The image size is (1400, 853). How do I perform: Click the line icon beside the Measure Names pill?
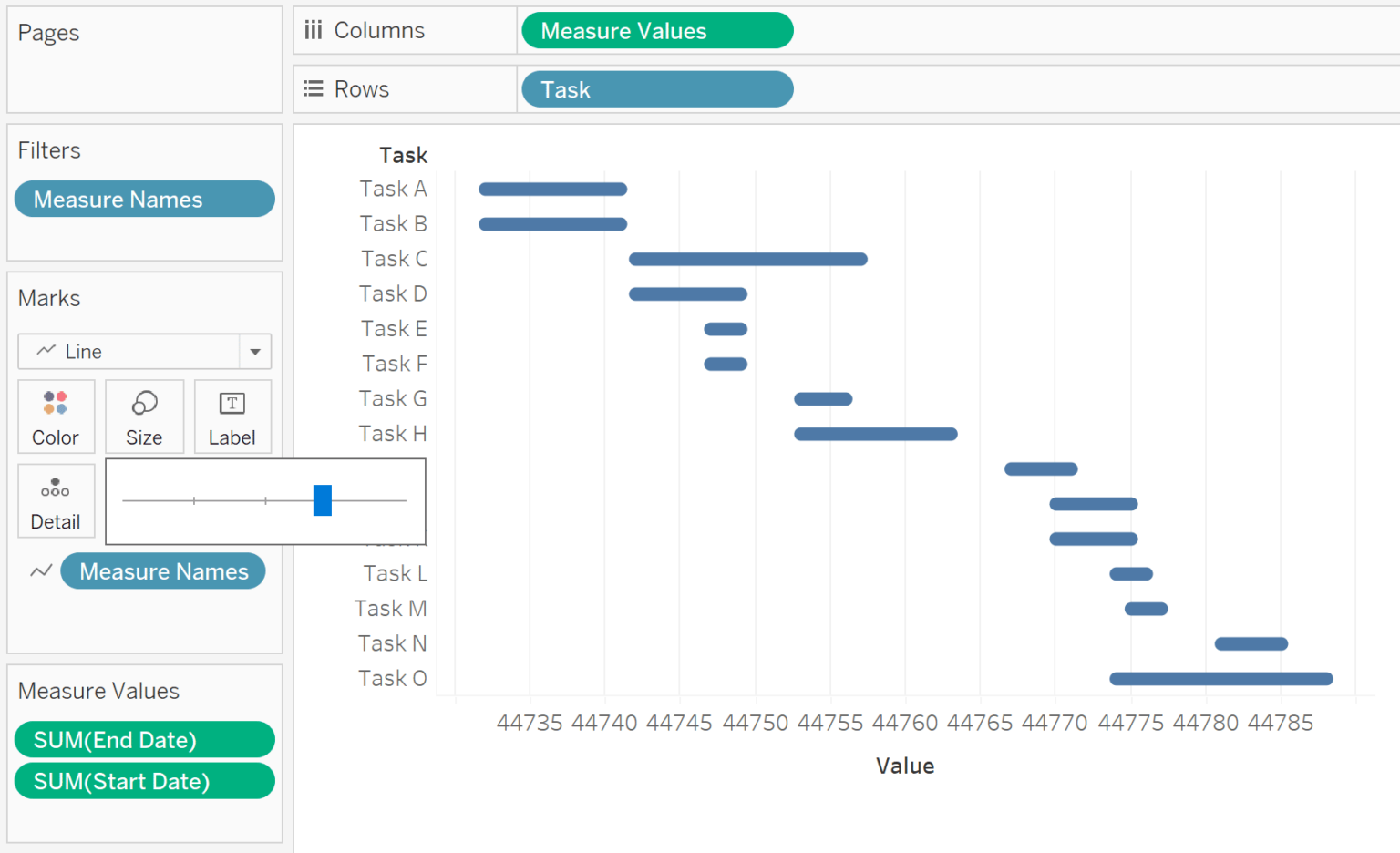[40, 570]
